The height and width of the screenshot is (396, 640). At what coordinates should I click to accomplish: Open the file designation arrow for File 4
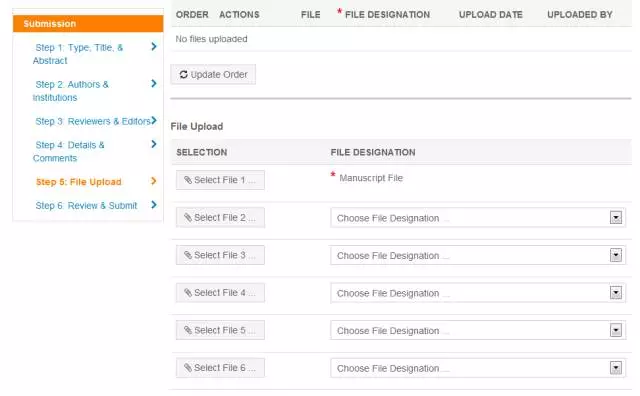[x=616, y=293]
